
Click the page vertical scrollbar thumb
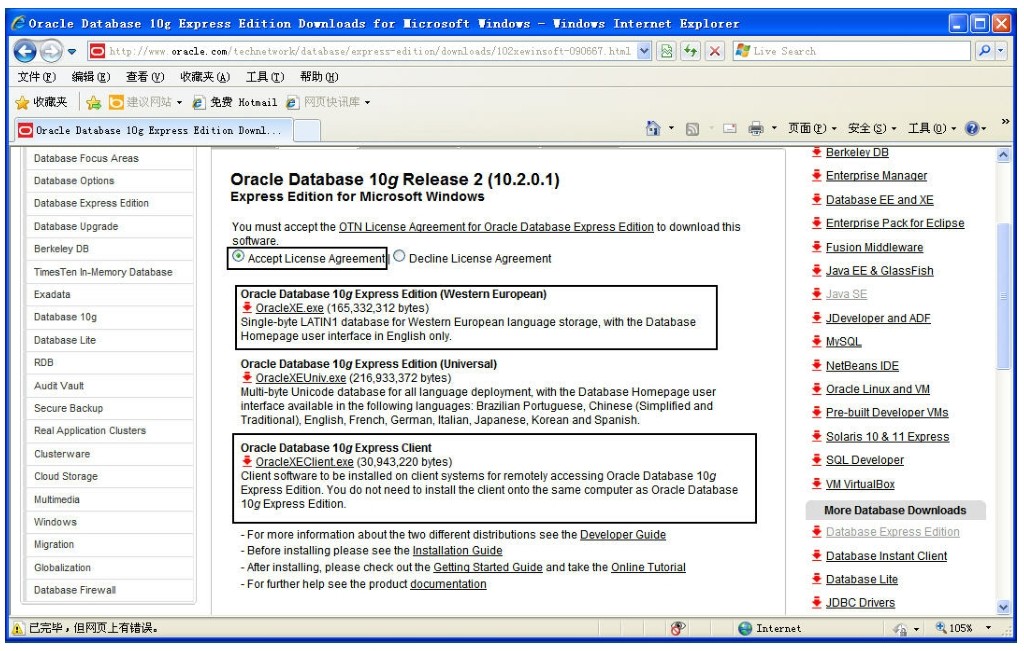point(1003,296)
